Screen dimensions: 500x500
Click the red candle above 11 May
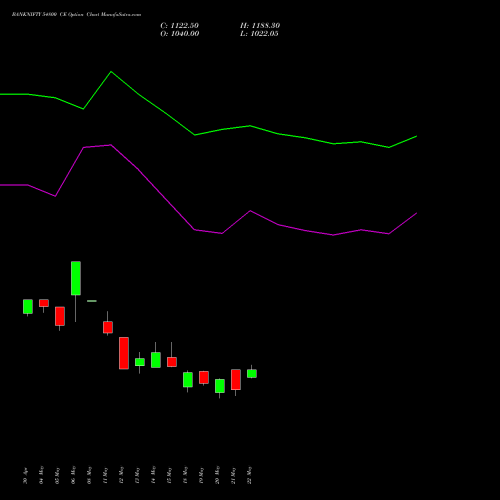pyautogui.click(x=108, y=327)
